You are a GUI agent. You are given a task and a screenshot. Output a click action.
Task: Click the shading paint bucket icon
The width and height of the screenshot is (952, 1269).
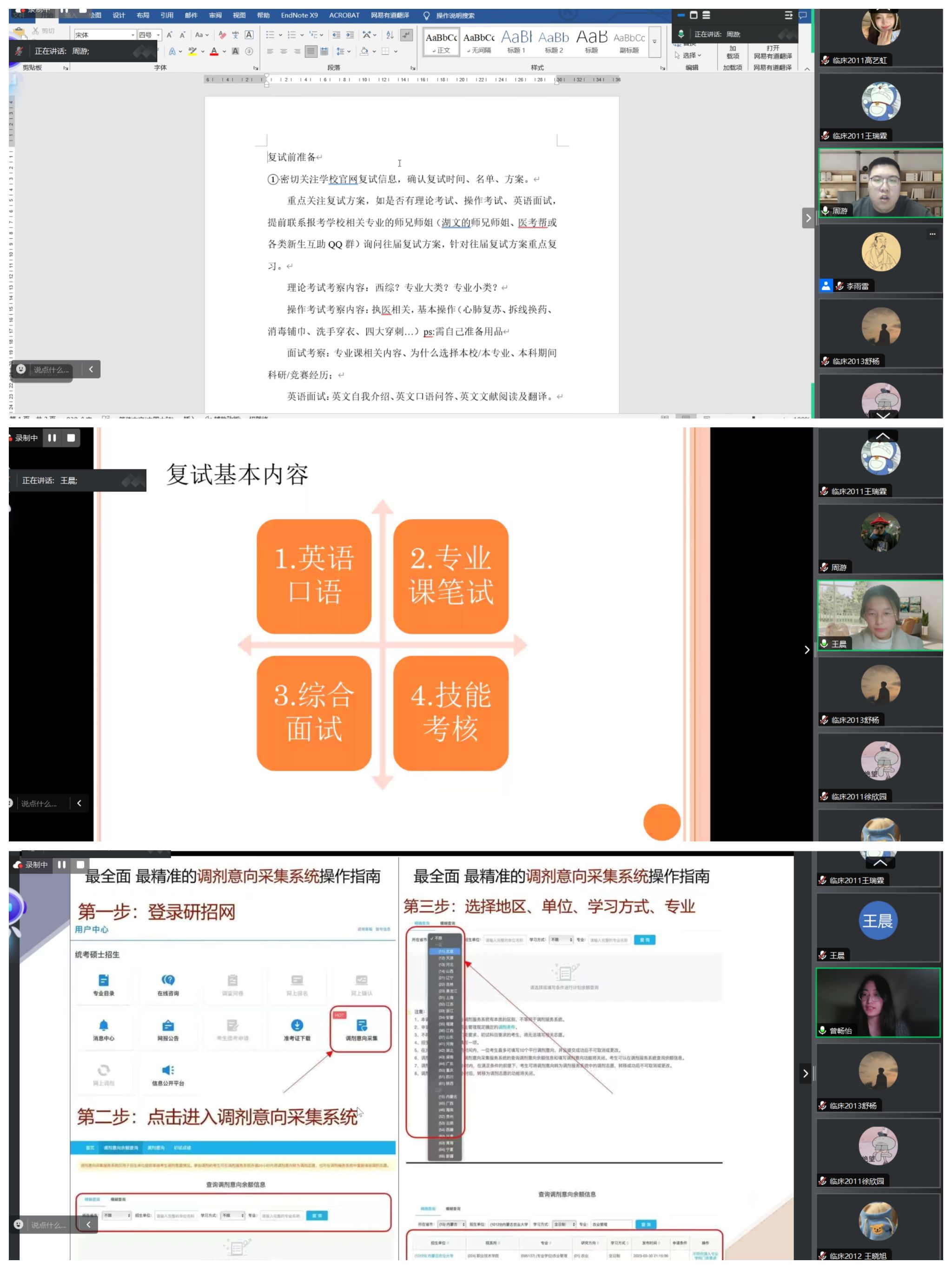364,51
